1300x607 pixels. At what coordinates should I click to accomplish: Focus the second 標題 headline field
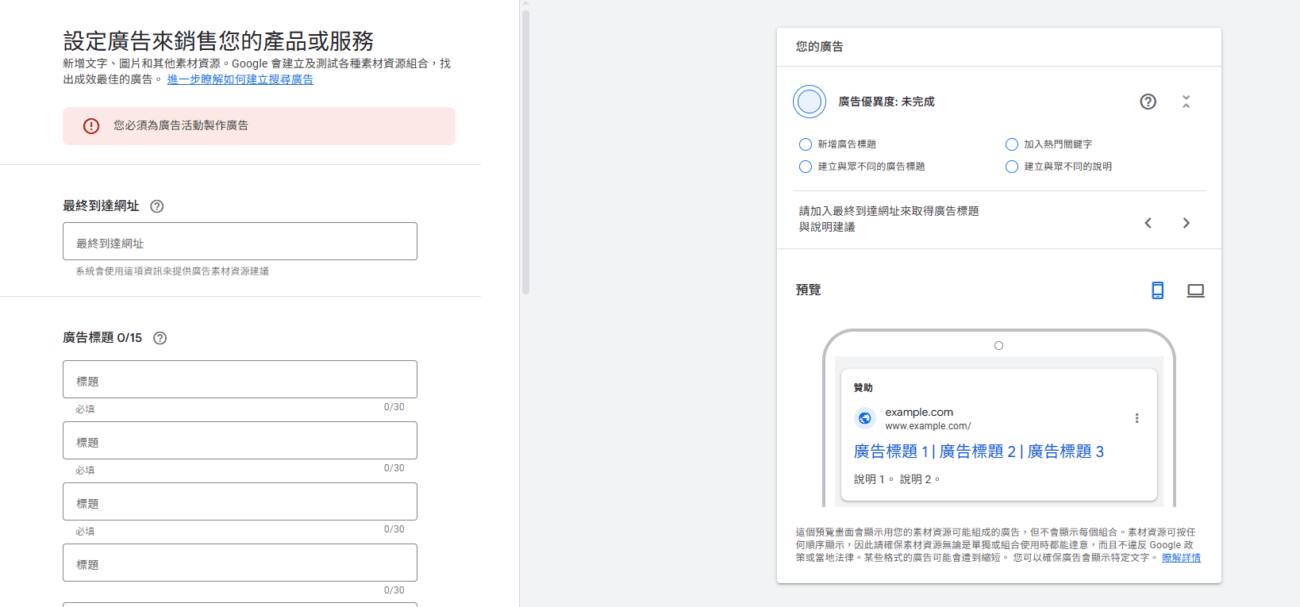point(240,440)
